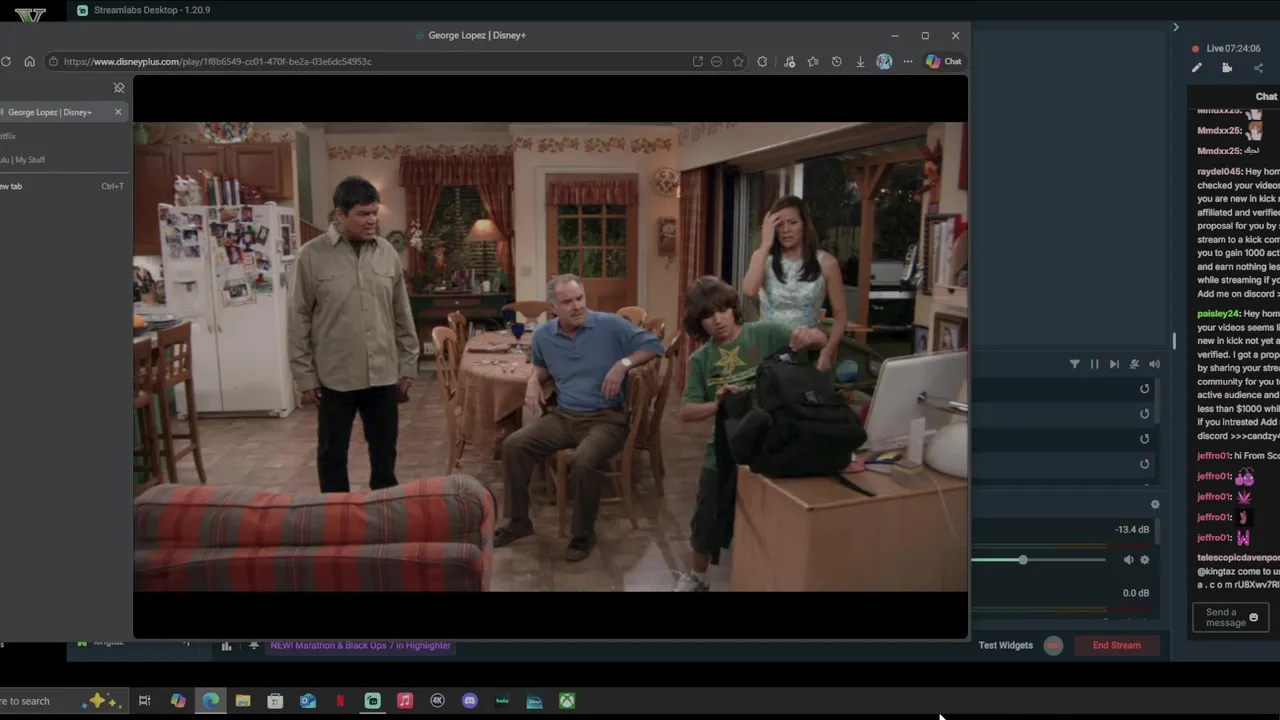Image resolution: width=1280 pixels, height=720 pixels.
Task: Open Streamlabs Desktop from the taskbar
Action: click(x=373, y=701)
